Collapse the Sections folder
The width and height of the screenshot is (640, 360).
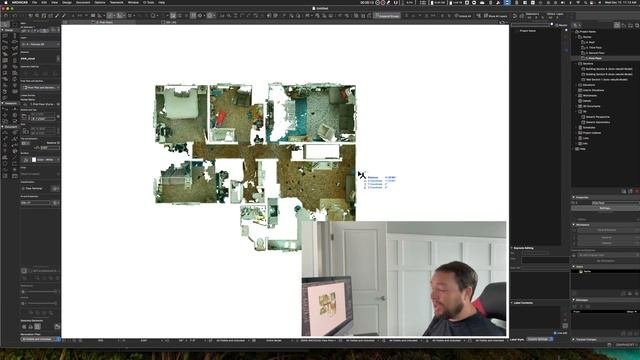(x=576, y=63)
